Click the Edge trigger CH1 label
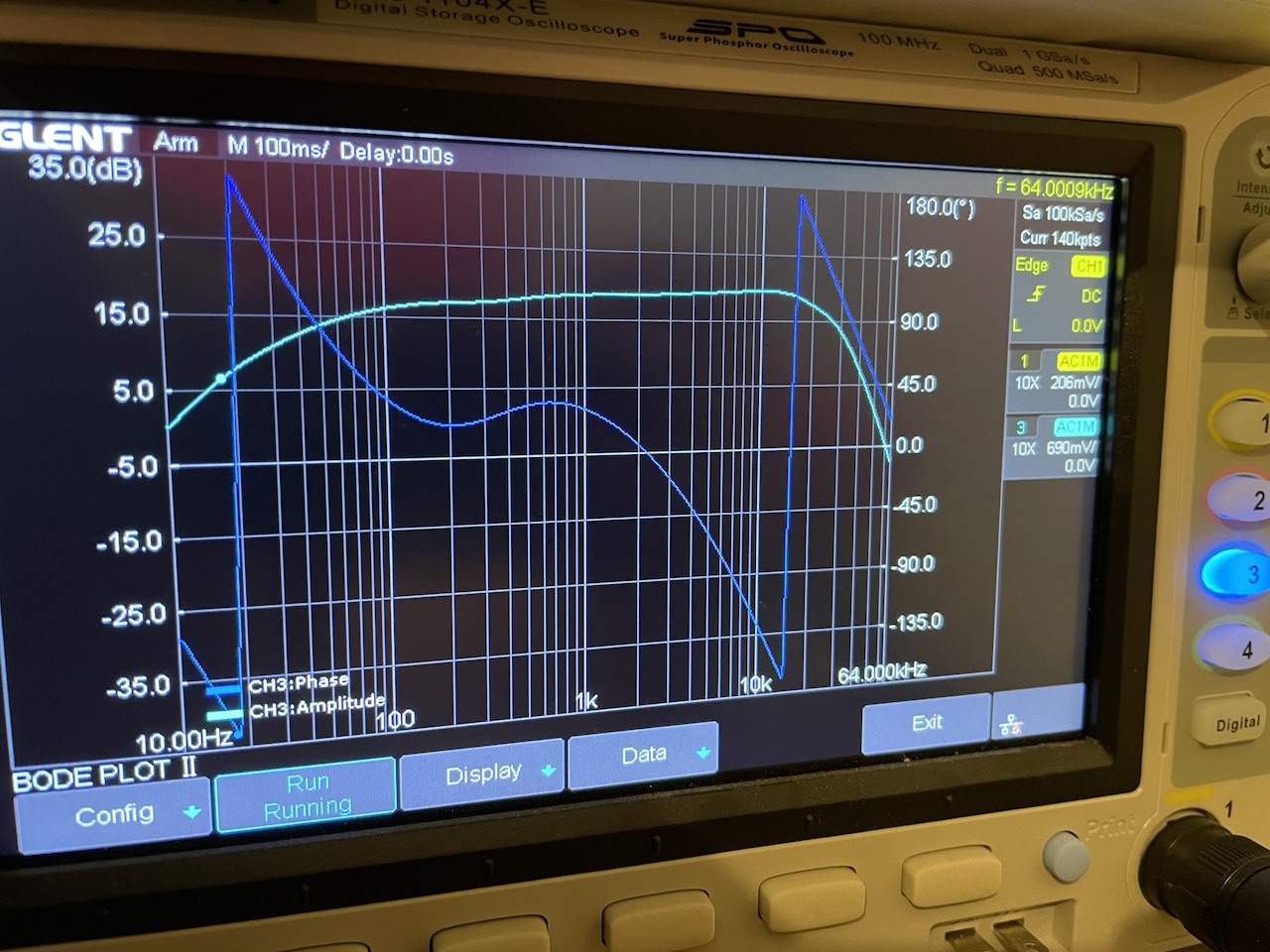The width and height of the screenshot is (1270, 952). point(1088,266)
